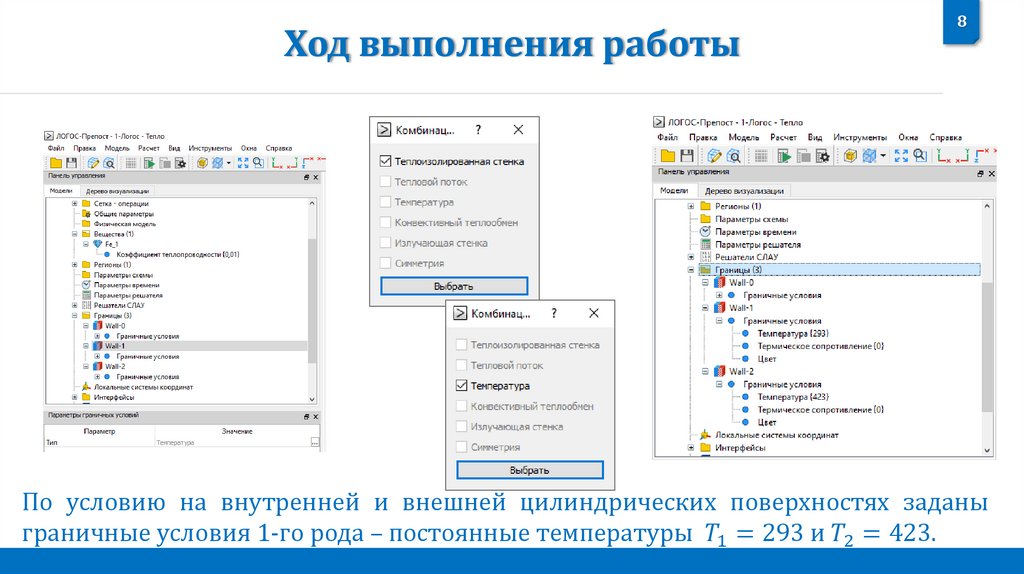Check Теплоизолированная стенка in lower dialog
Image resolution: width=1024 pixels, height=574 pixels.
461,344
